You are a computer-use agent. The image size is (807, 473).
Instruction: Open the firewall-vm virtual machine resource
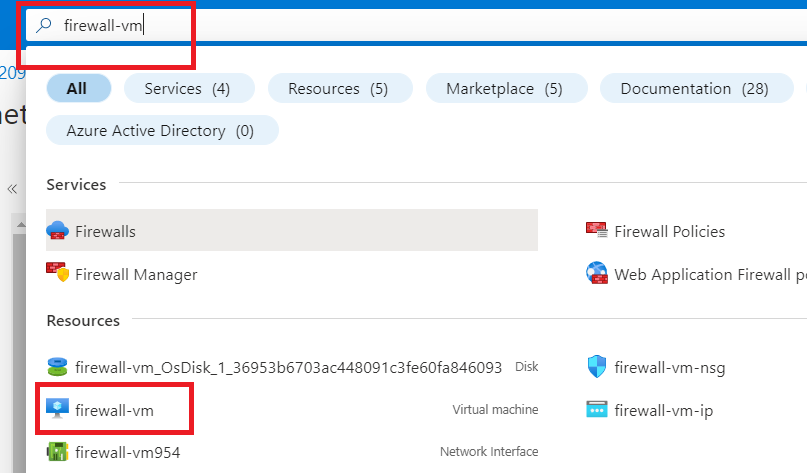115,410
